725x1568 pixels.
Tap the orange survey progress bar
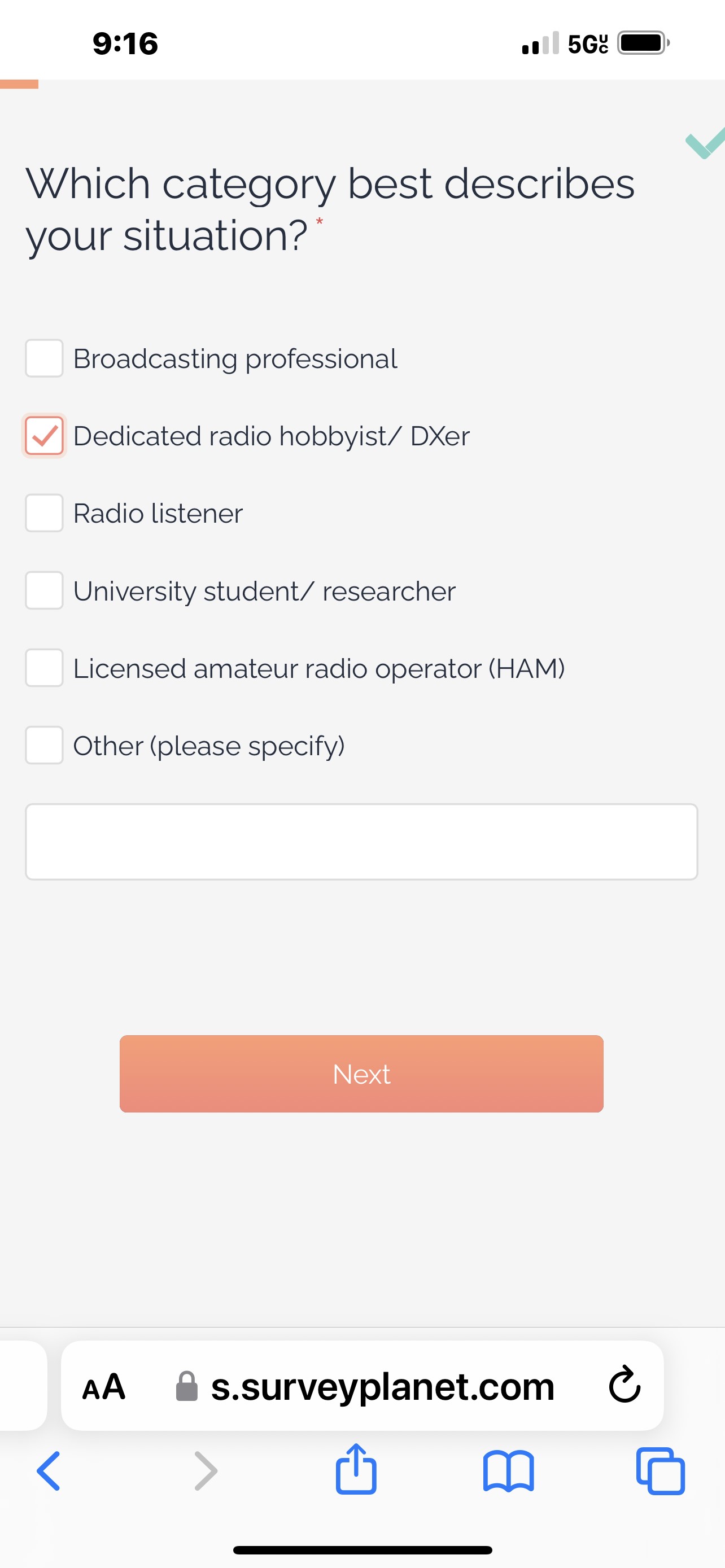(19, 84)
